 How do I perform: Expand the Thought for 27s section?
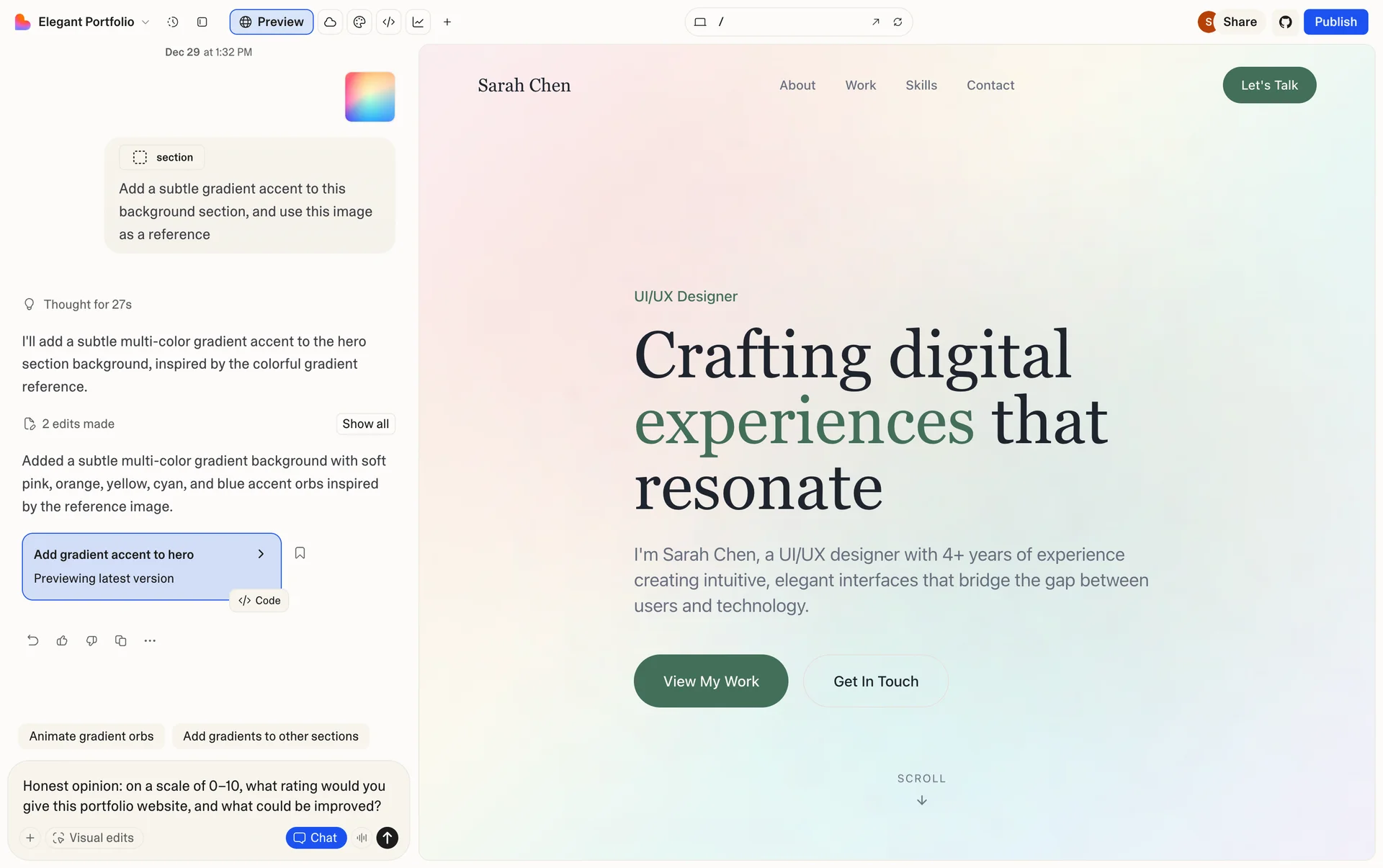point(87,305)
